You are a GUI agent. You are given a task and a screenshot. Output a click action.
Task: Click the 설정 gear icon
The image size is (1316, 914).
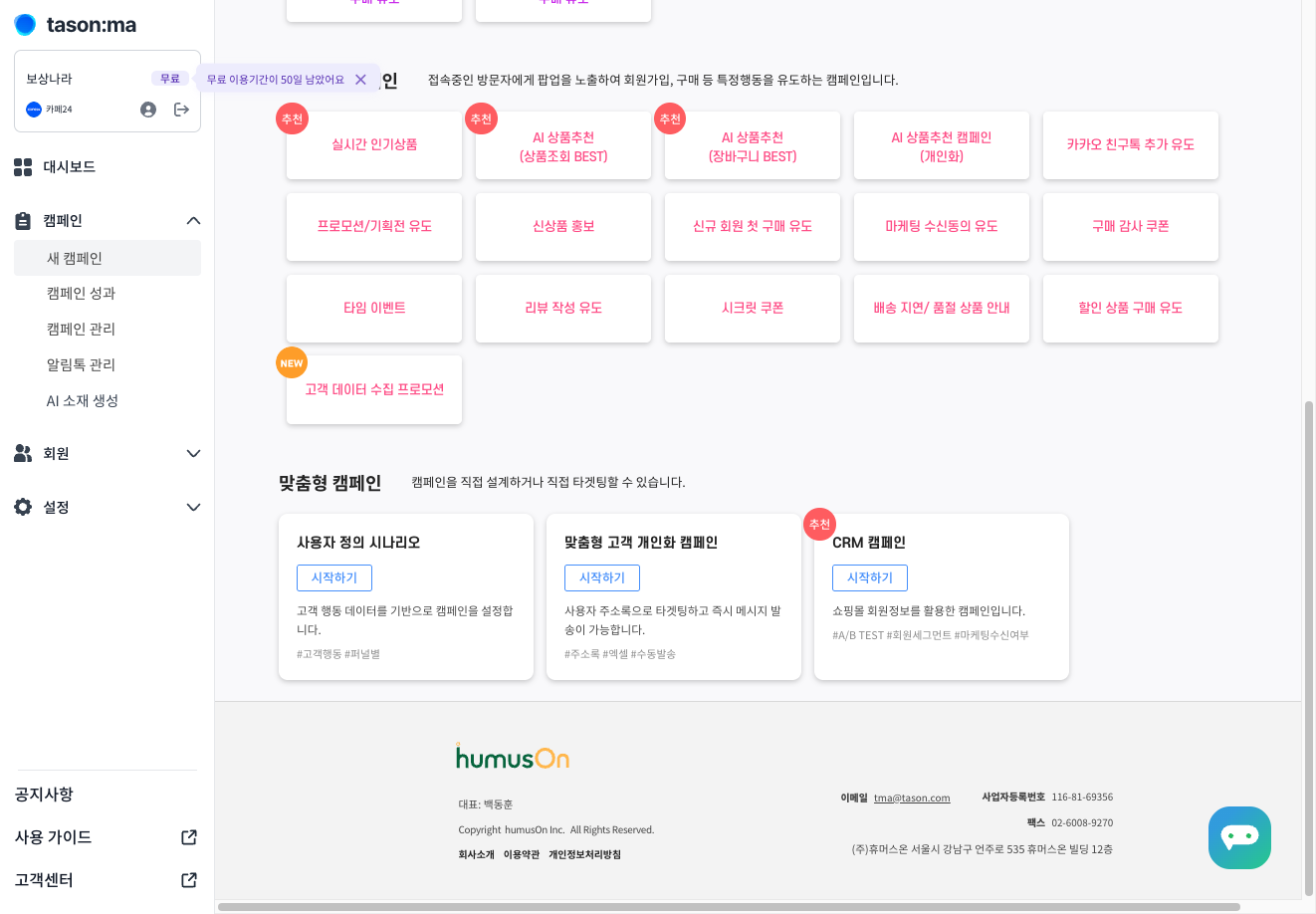[23, 507]
